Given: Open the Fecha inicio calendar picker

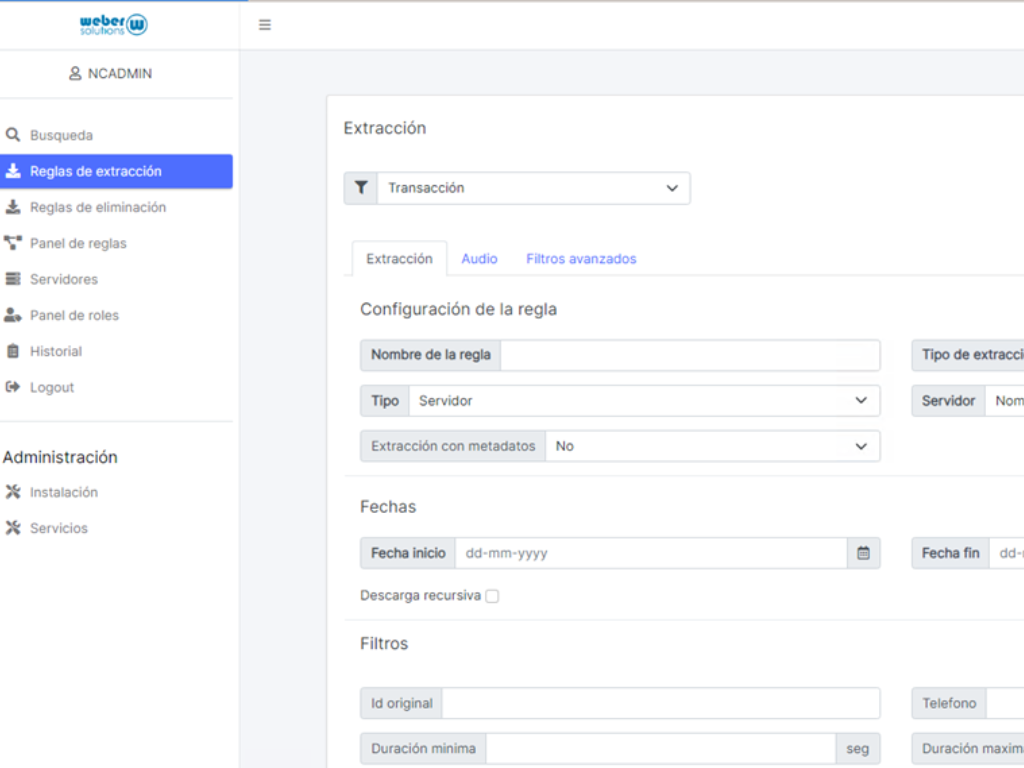Looking at the screenshot, I should 863,553.
